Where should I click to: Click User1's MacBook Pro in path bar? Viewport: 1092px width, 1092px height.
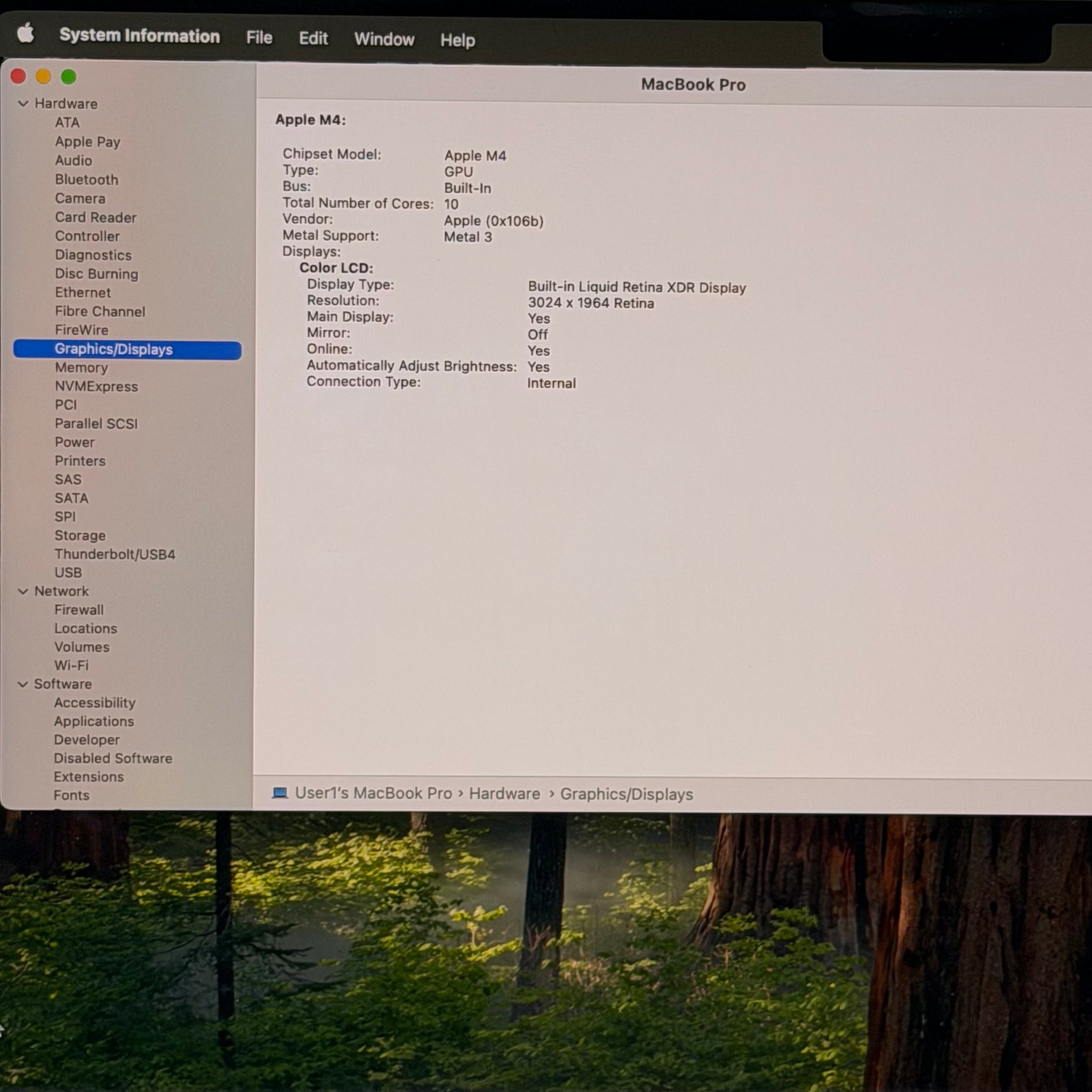coord(374,793)
